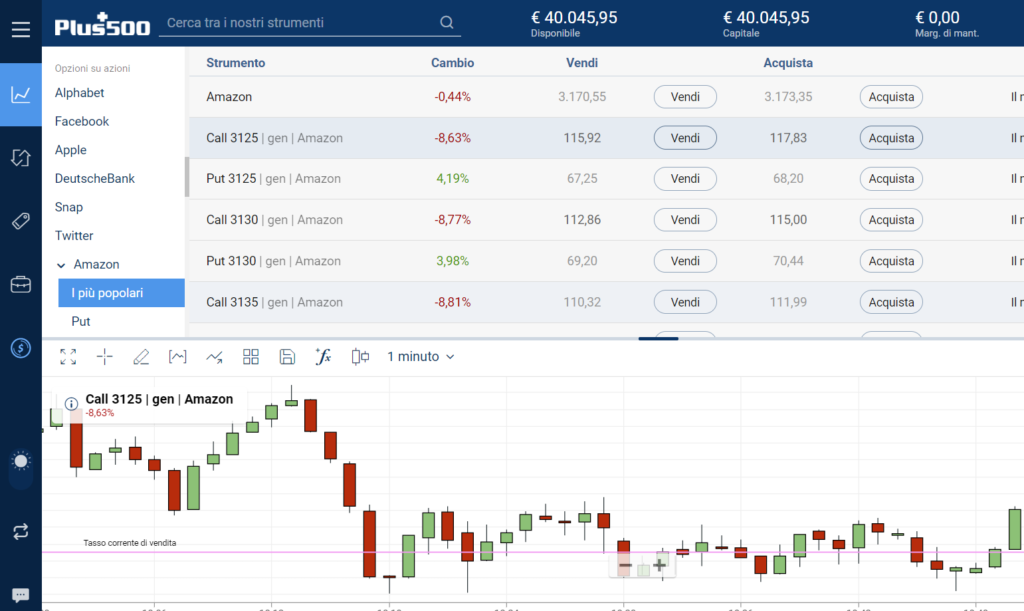Screen dimensions: 1024x611
Task: Select Alphabet in options list
Action: (x=80, y=93)
